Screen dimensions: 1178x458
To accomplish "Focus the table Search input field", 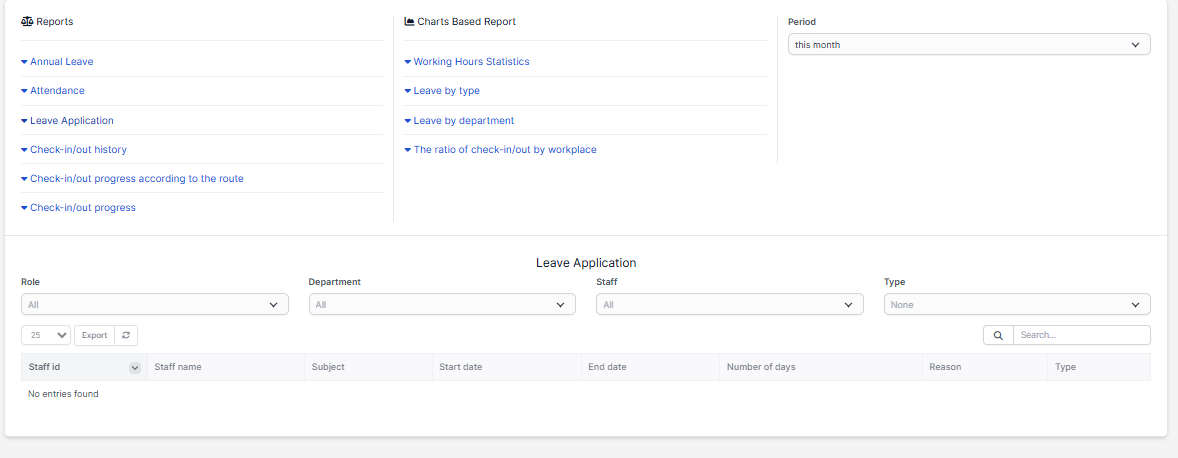I will coord(1081,336).
